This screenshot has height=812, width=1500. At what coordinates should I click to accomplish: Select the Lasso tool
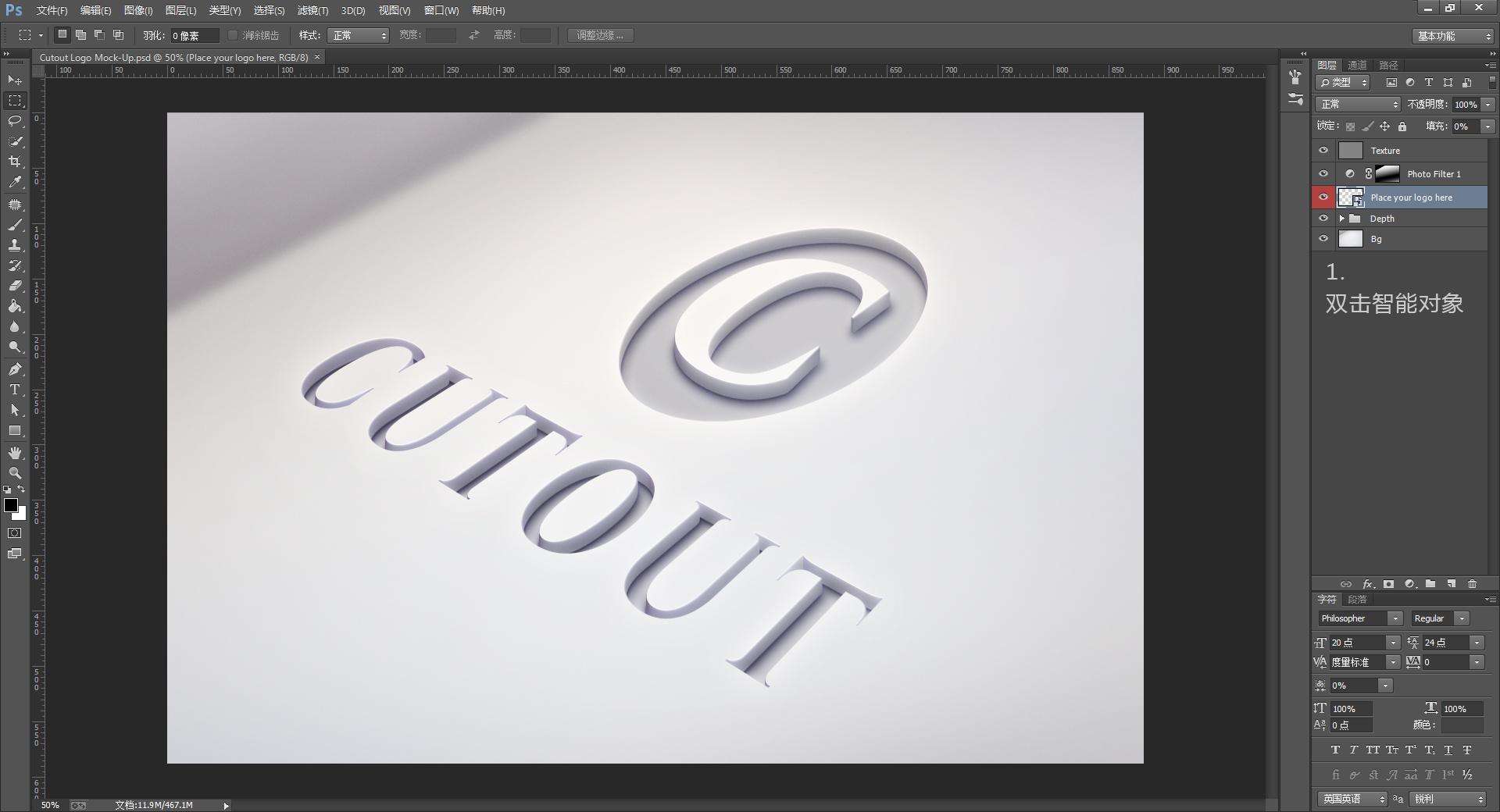15,121
